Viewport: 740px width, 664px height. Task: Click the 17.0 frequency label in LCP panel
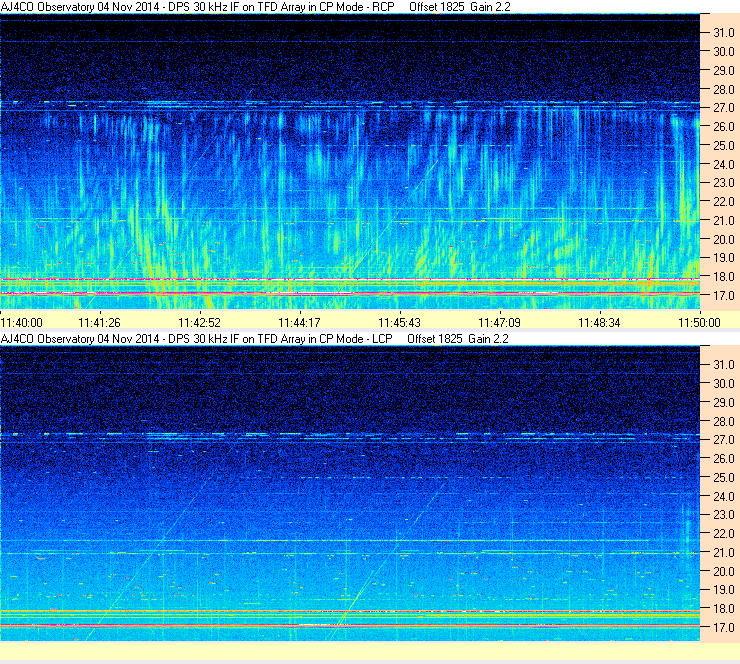pos(724,628)
